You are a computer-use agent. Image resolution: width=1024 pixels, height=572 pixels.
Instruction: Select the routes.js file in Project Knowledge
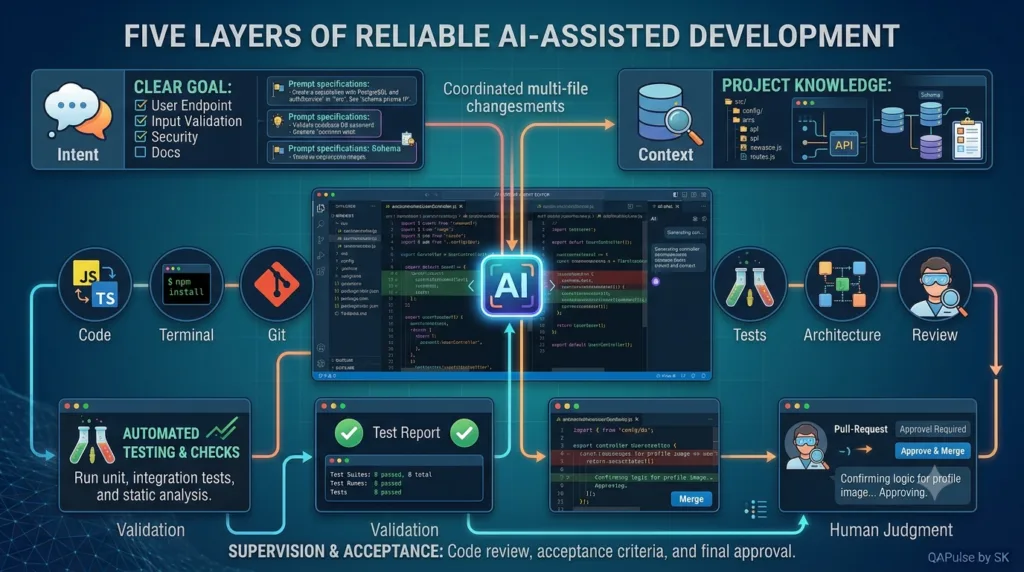(x=758, y=157)
